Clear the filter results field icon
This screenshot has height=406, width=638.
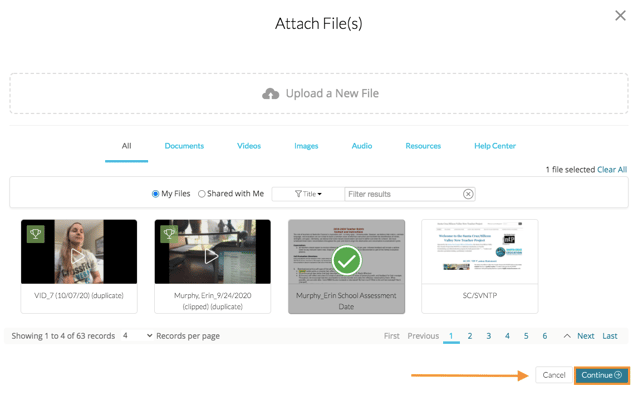click(x=468, y=194)
